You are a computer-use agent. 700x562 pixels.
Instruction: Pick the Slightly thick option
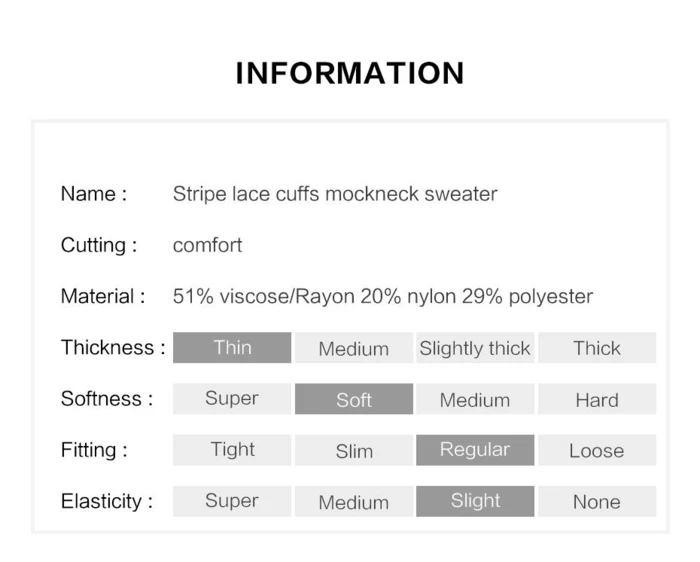click(x=475, y=347)
